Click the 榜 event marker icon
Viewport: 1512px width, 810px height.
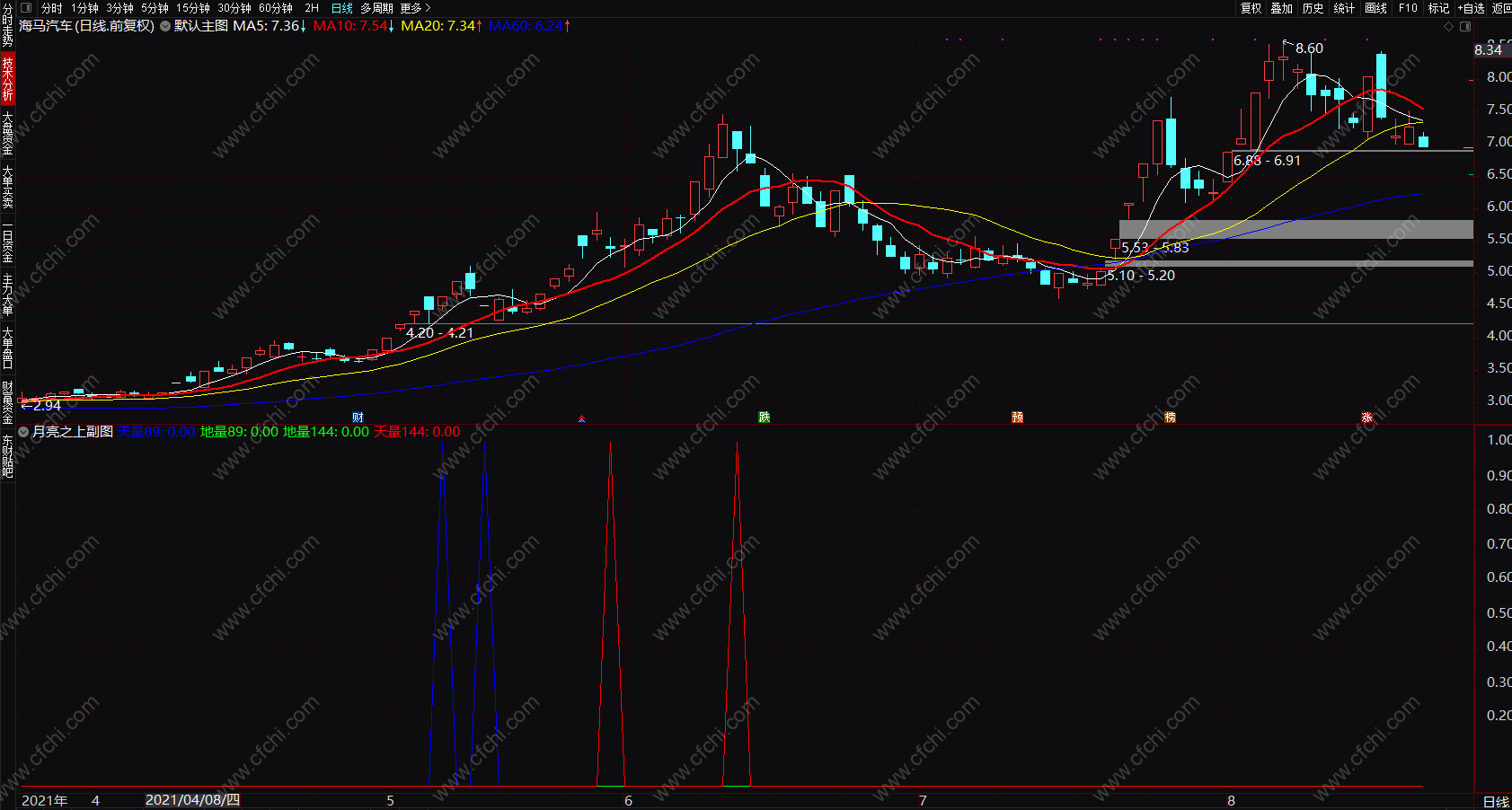(1170, 418)
